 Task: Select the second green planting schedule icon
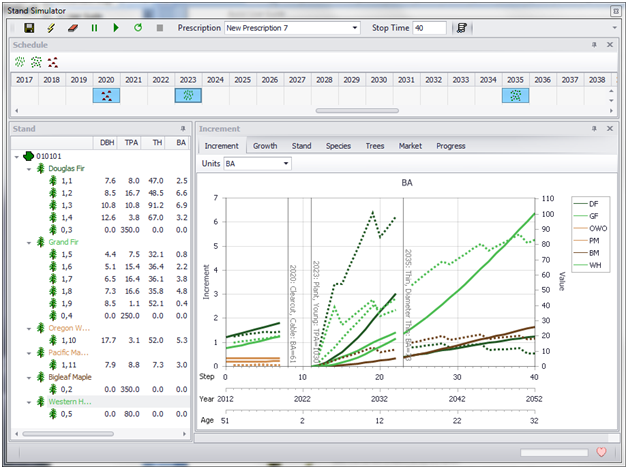pyautogui.click(x=36, y=62)
